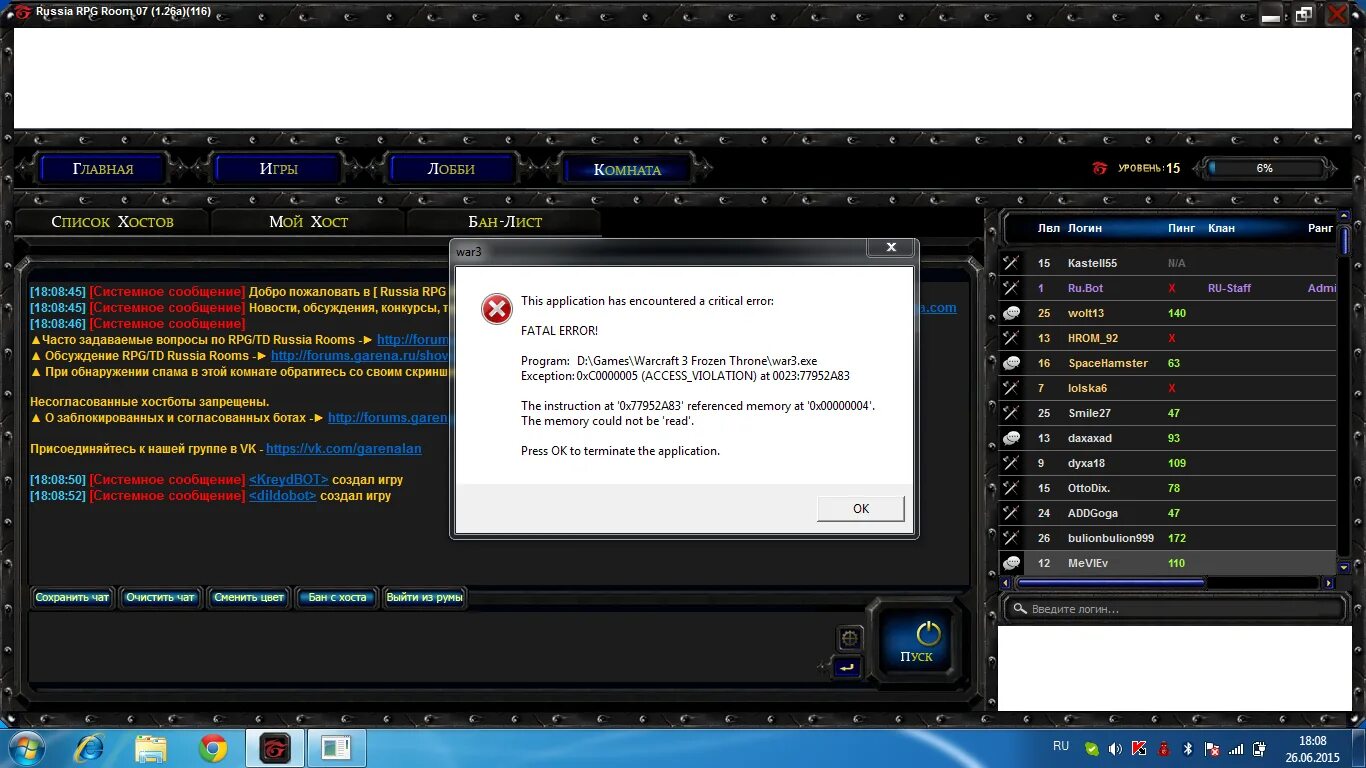Click the red error icon in the war3 dialog
Image resolution: width=1366 pixels, height=768 pixels.
[497, 309]
